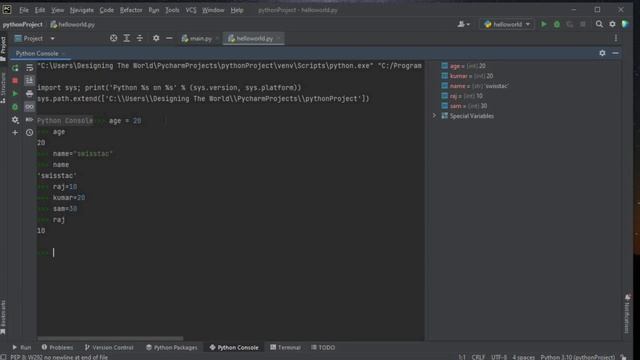The width and height of the screenshot is (640, 360).
Task: Click the console input prompt icon
Action: (29, 120)
